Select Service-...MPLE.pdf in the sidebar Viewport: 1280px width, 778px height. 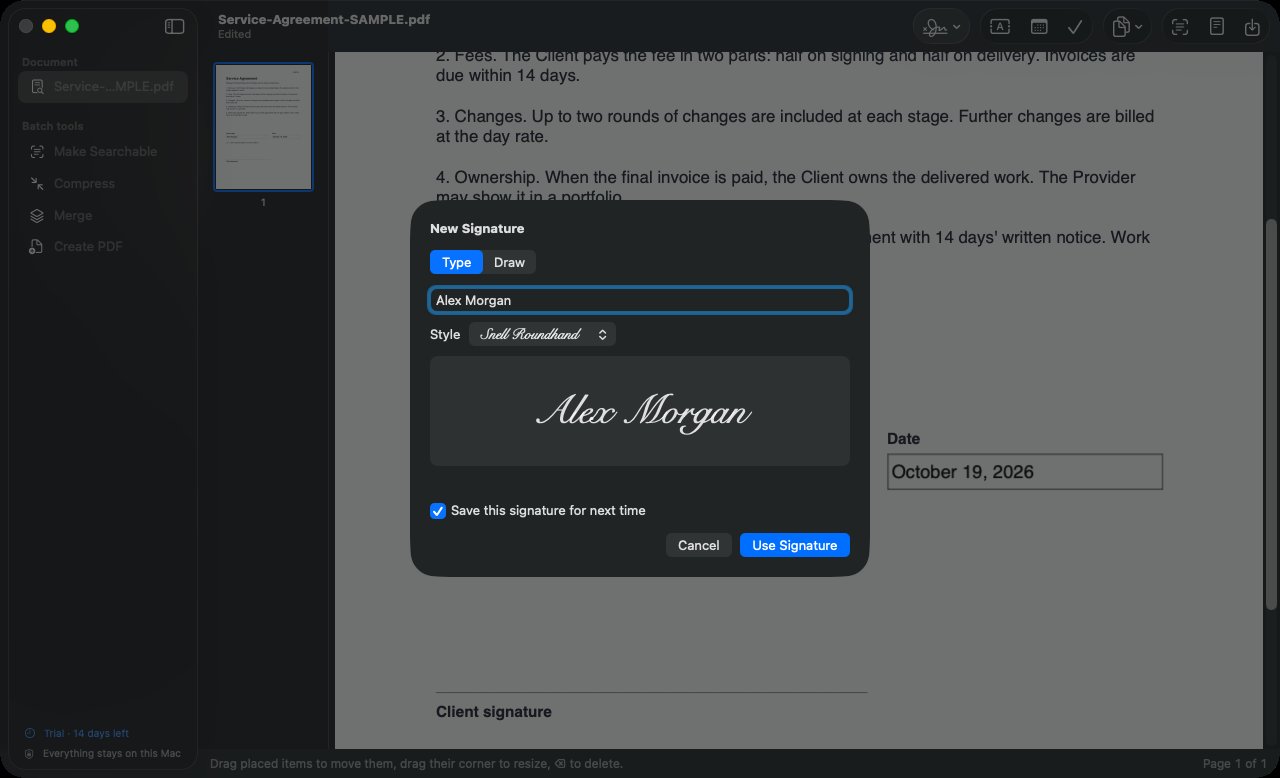[x=103, y=87]
